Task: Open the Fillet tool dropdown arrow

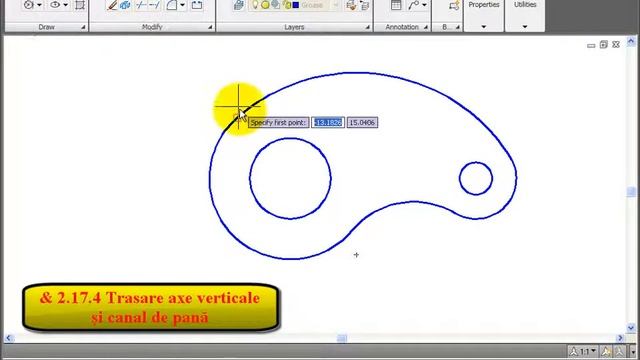Action: 182,5
